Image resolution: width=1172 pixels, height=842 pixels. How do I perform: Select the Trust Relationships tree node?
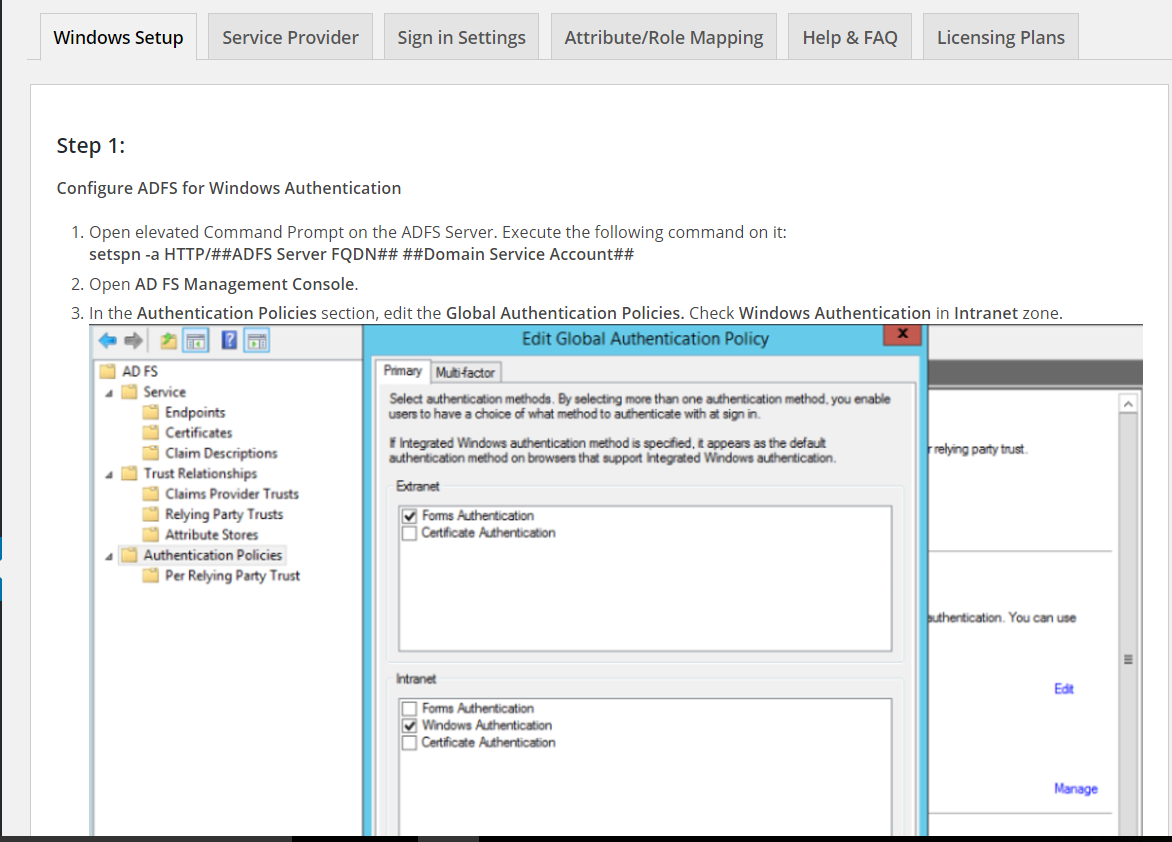pyautogui.click(x=200, y=473)
